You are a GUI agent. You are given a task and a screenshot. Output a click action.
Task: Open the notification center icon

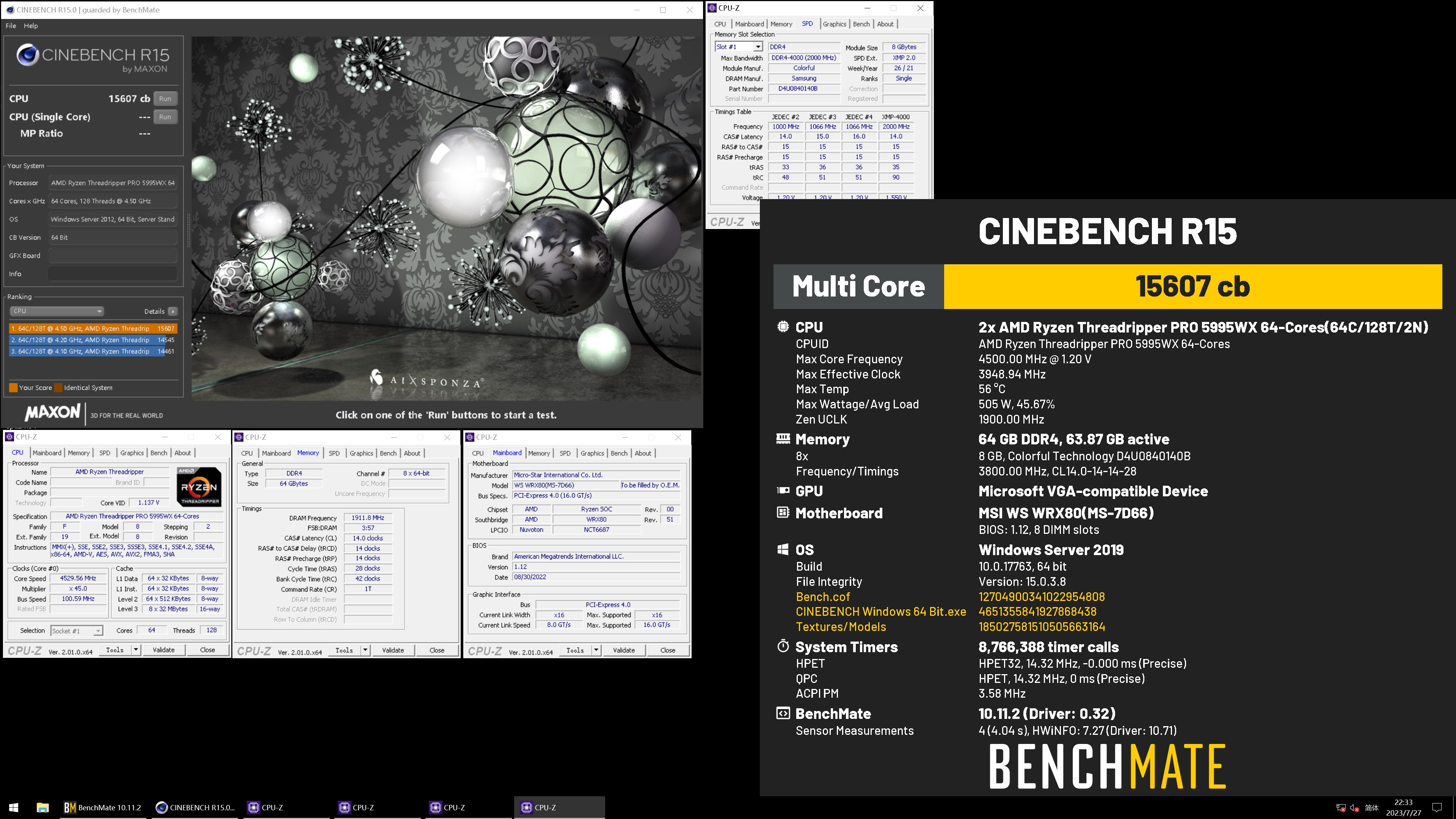[x=1437, y=807]
